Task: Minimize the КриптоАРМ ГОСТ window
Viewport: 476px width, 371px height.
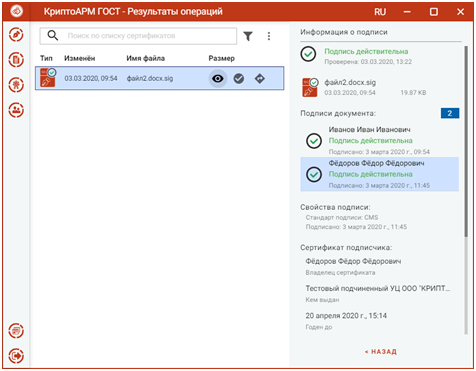Action: [407, 12]
